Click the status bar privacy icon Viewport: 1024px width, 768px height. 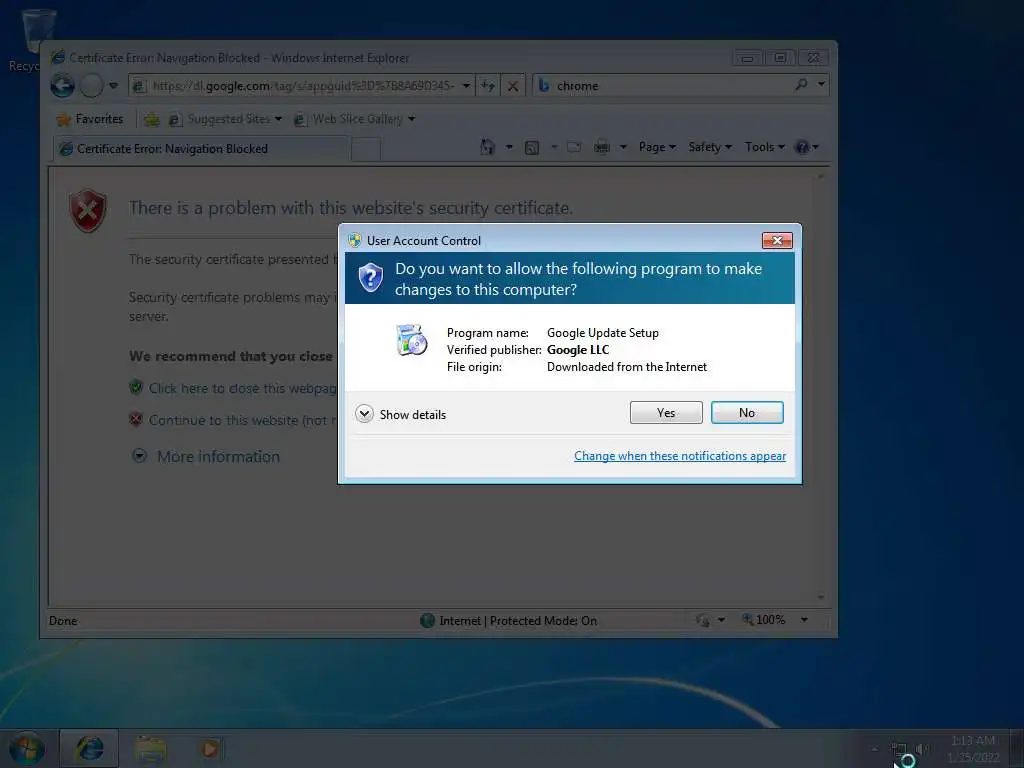[x=703, y=620]
